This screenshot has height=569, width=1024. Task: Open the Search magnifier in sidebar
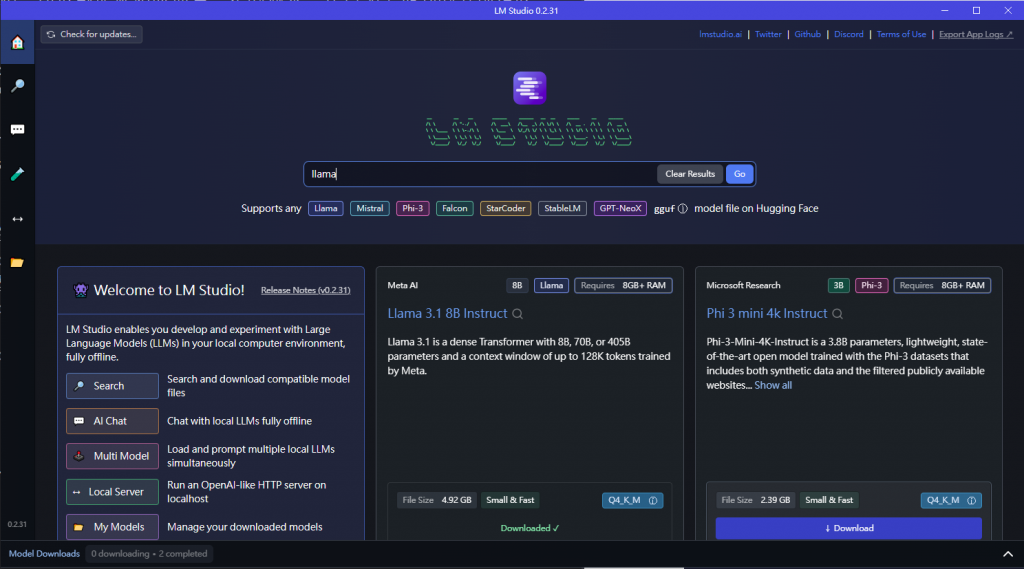tap(18, 86)
